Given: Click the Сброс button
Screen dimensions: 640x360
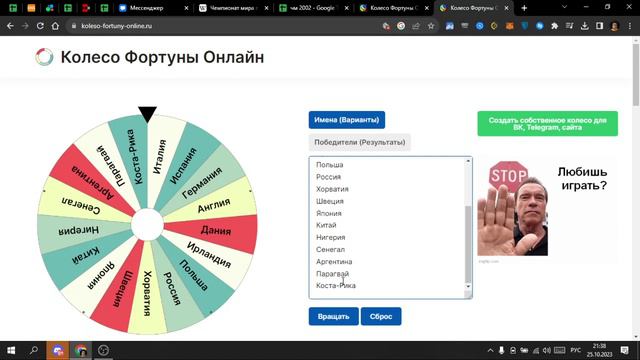Looking at the screenshot, I should pyautogui.click(x=381, y=316).
